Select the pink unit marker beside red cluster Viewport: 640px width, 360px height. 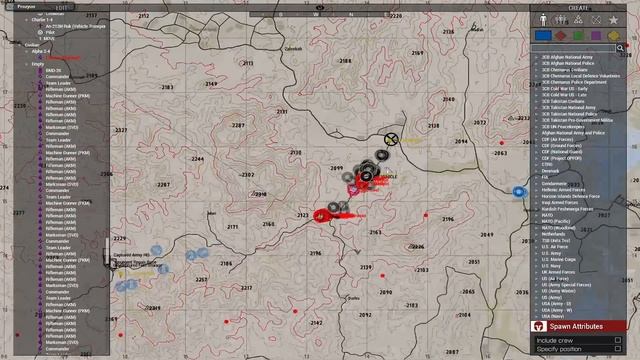(353, 190)
